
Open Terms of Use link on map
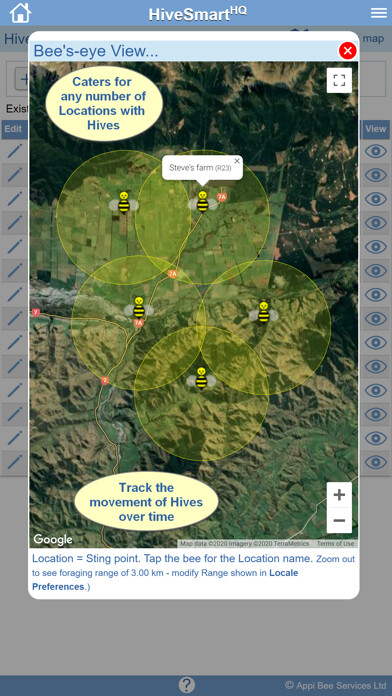335,544
